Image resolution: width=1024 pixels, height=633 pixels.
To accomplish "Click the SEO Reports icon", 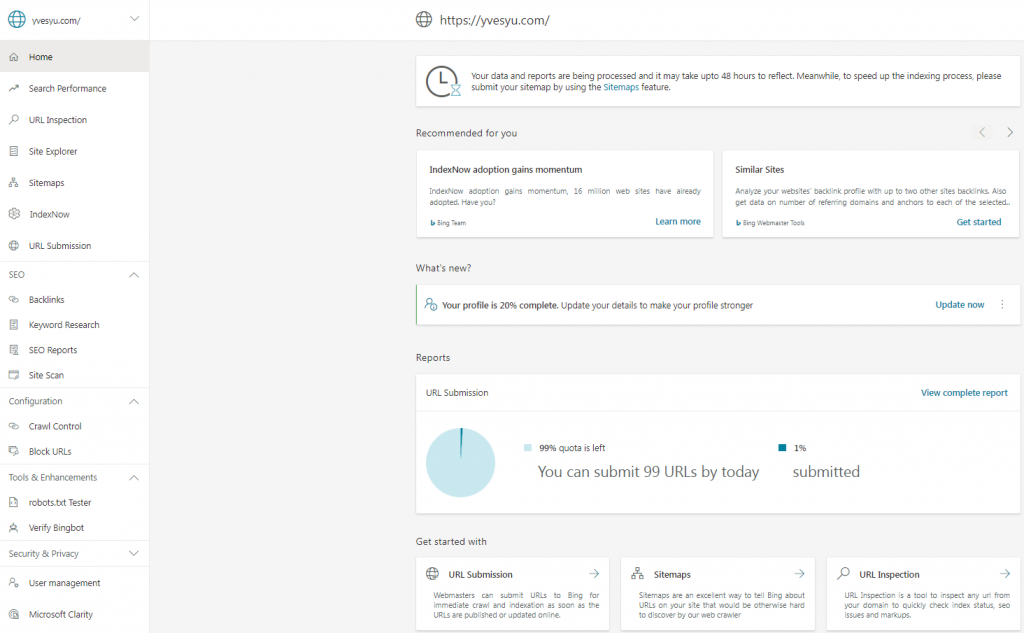I will pyautogui.click(x=14, y=350).
